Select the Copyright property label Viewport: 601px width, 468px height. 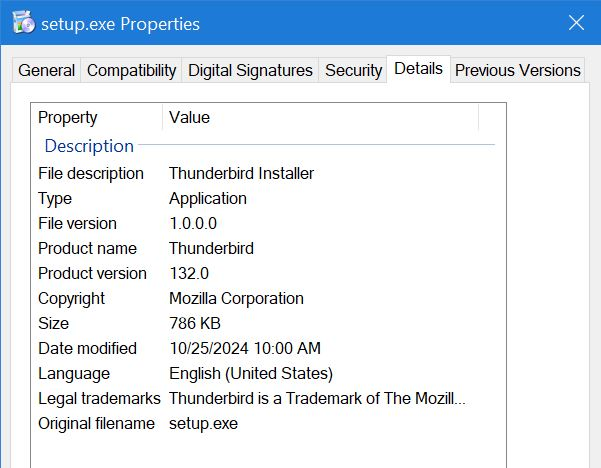(x=71, y=299)
